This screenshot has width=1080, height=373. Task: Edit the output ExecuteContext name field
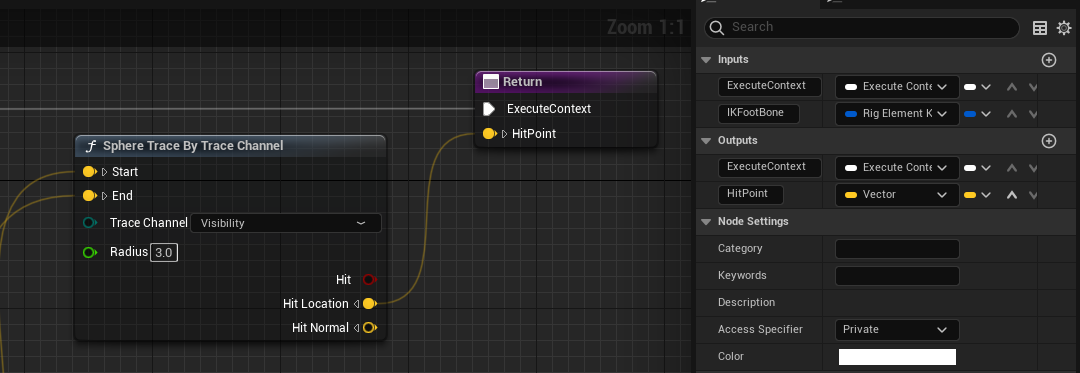(x=770, y=167)
